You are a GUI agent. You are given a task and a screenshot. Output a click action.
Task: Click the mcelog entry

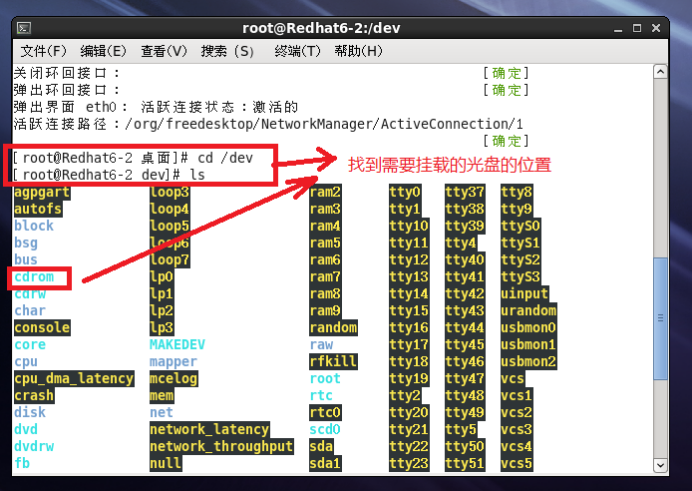tap(174, 379)
